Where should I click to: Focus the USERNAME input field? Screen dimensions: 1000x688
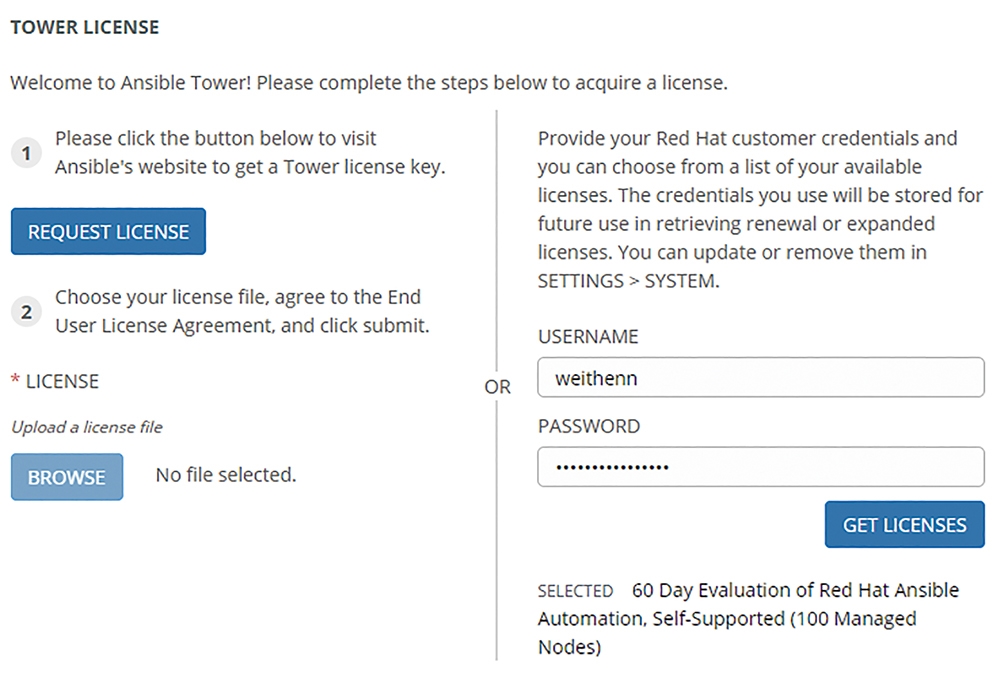tap(761, 377)
